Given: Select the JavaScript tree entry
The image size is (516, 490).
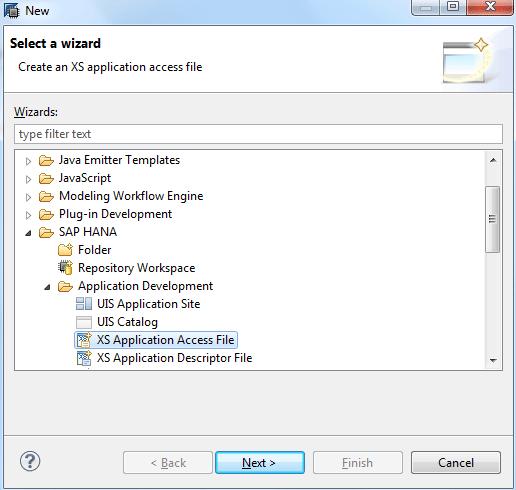Looking at the screenshot, I should click(85, 178).
